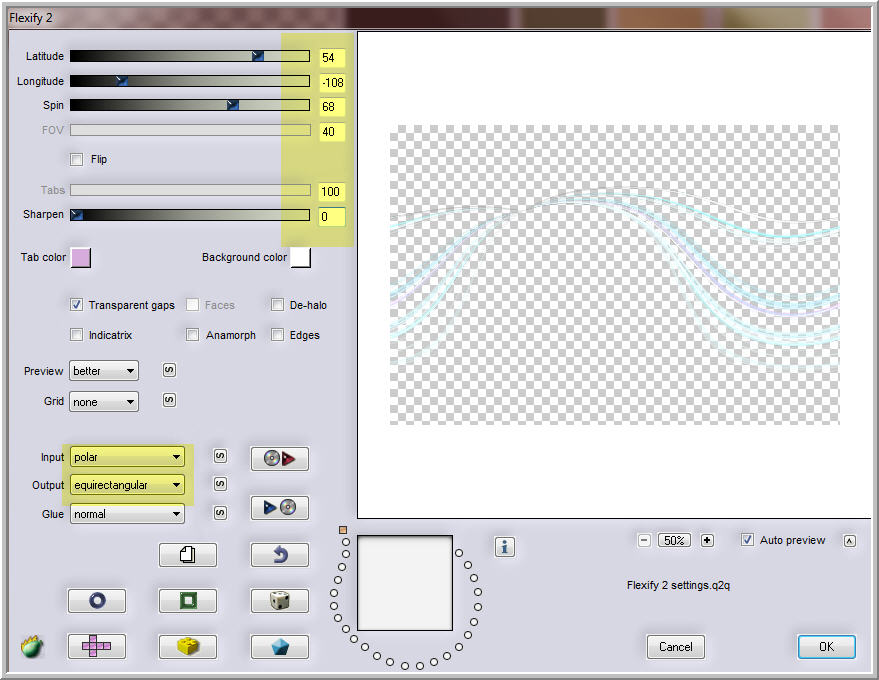
Task: Open the Preview quality dropdown
Action: click(104, 371)
